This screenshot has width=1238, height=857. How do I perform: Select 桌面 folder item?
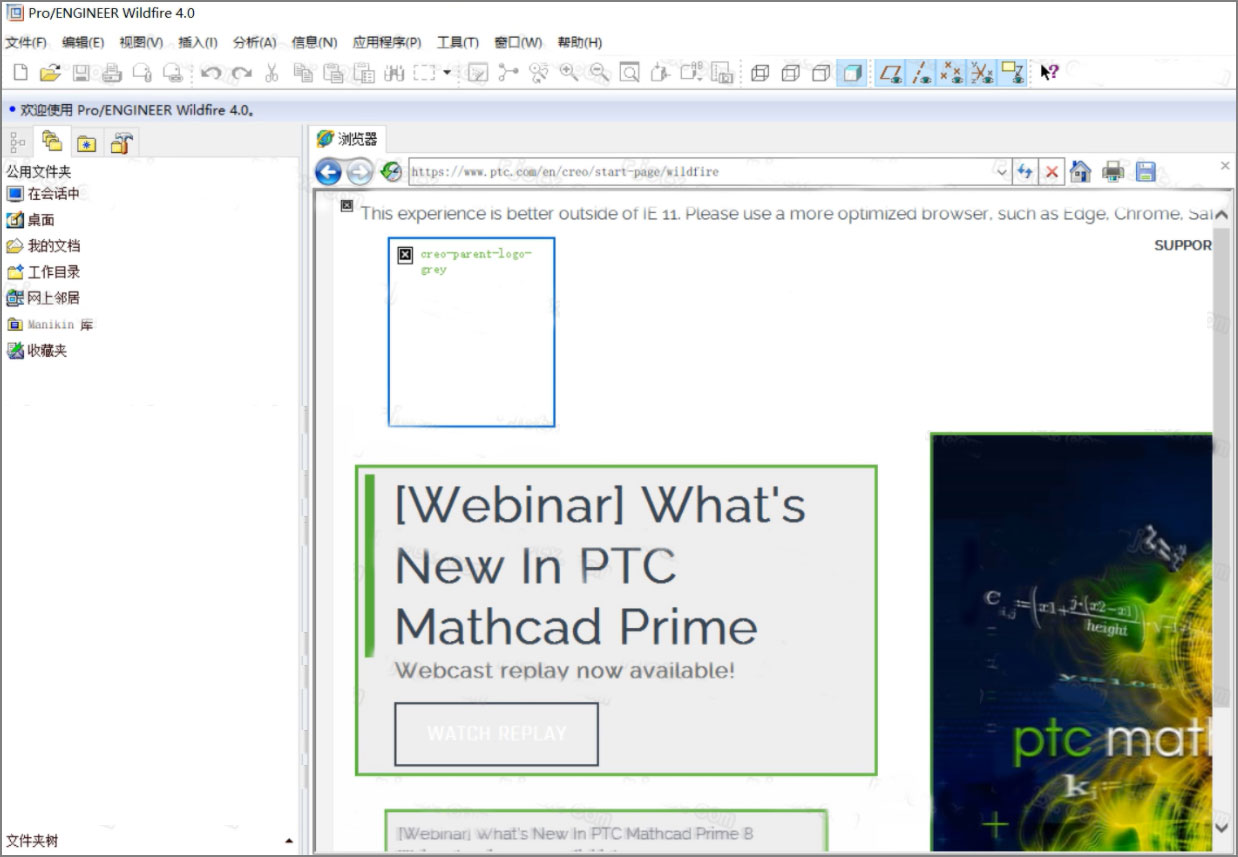(x=30, y=220)
